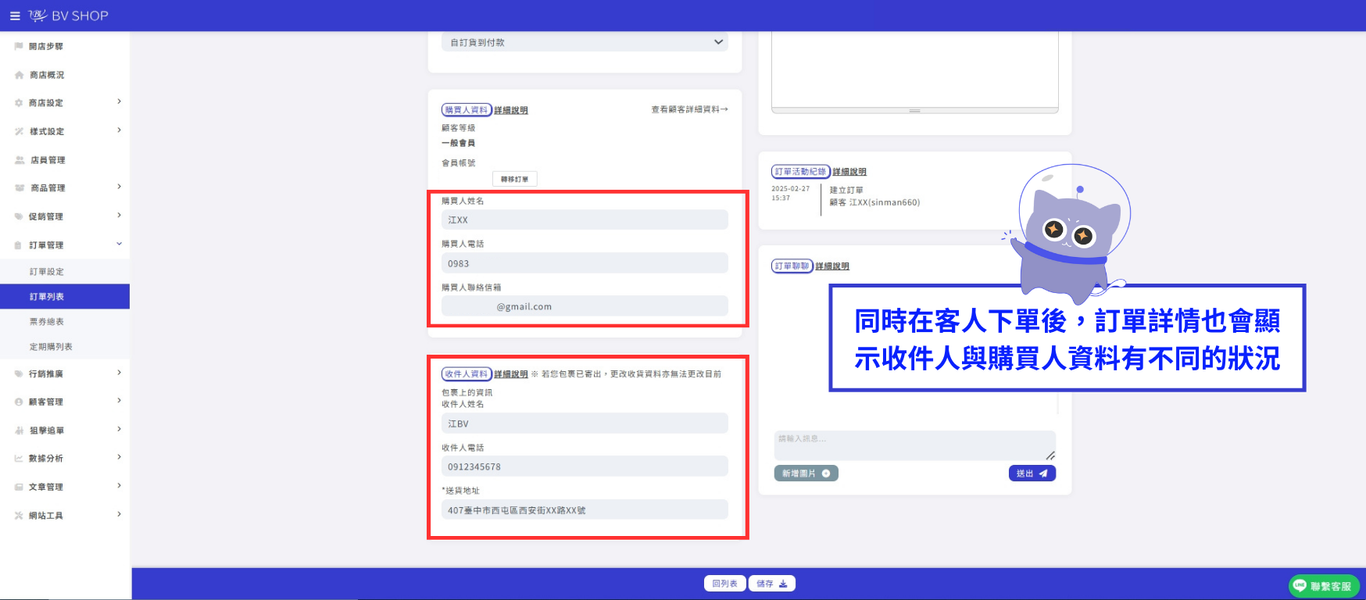The image size is (1366, 600).
Task: Click the 樣式設定 brush icon
Action: (19, 132)
